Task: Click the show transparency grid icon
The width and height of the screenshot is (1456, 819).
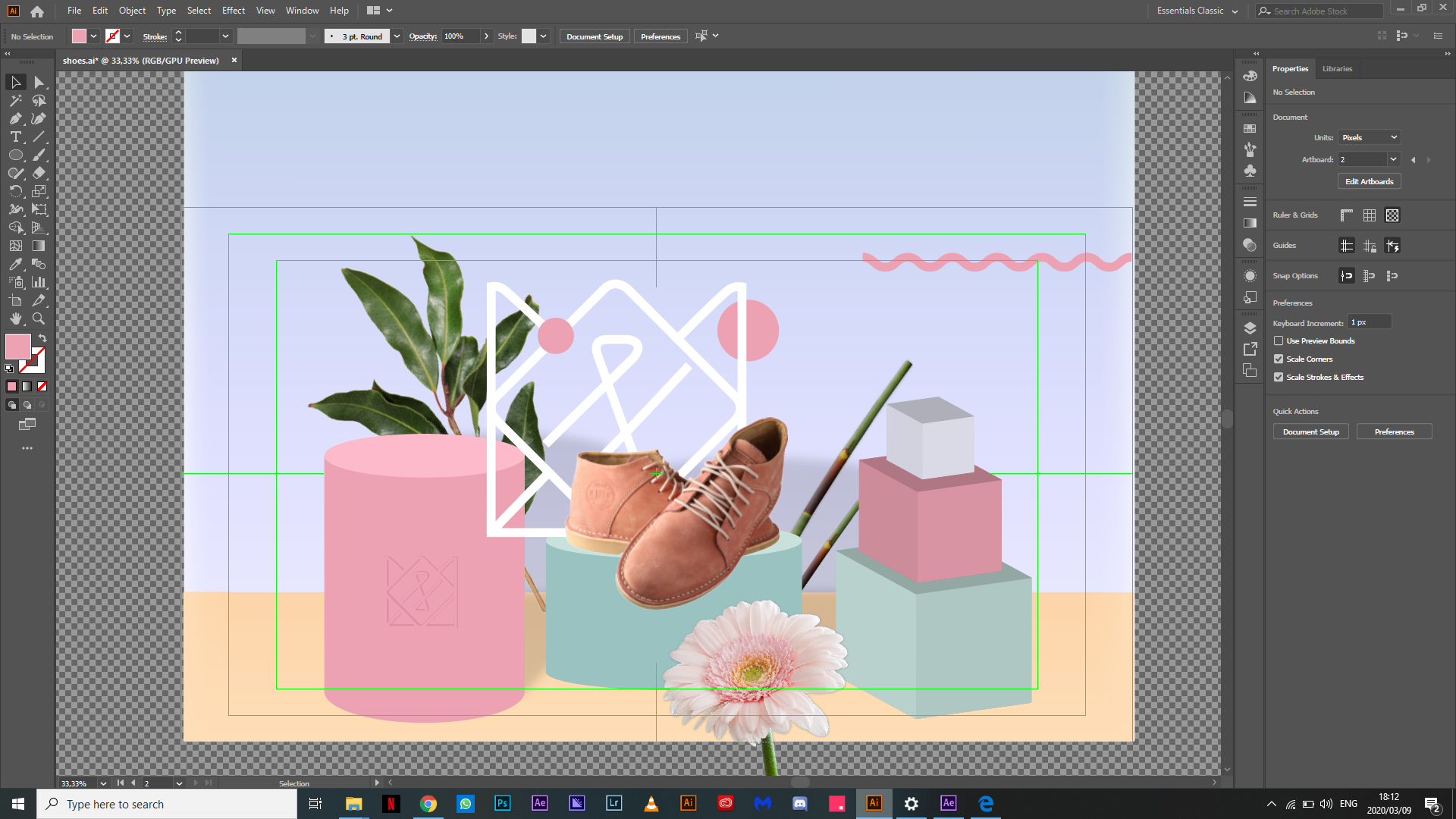Action: [1392, 215]
